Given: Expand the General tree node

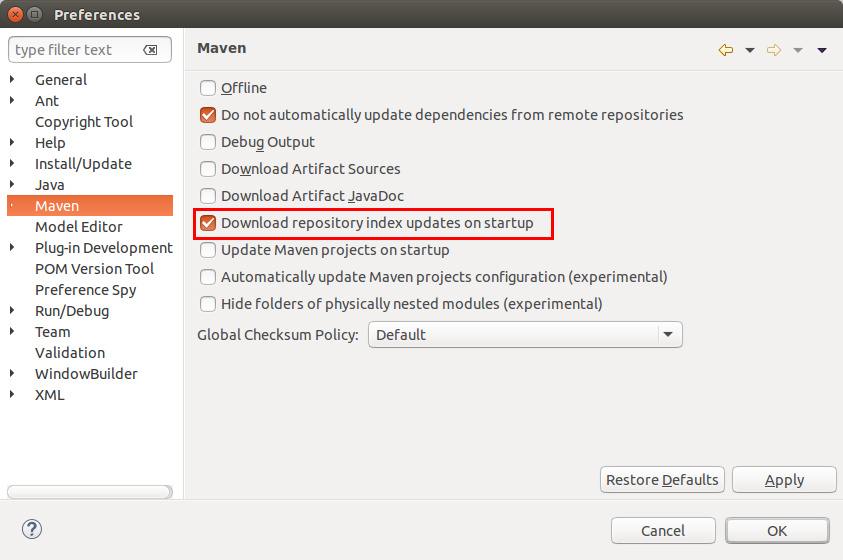Looking at the screenshot, I should point(12,80).
